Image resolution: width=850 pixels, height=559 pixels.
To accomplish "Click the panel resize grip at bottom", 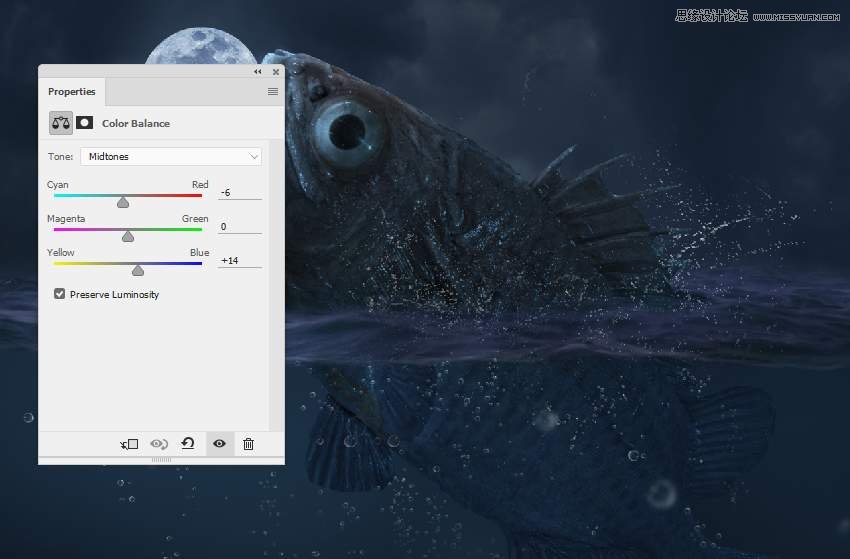I will pos(161,459).
